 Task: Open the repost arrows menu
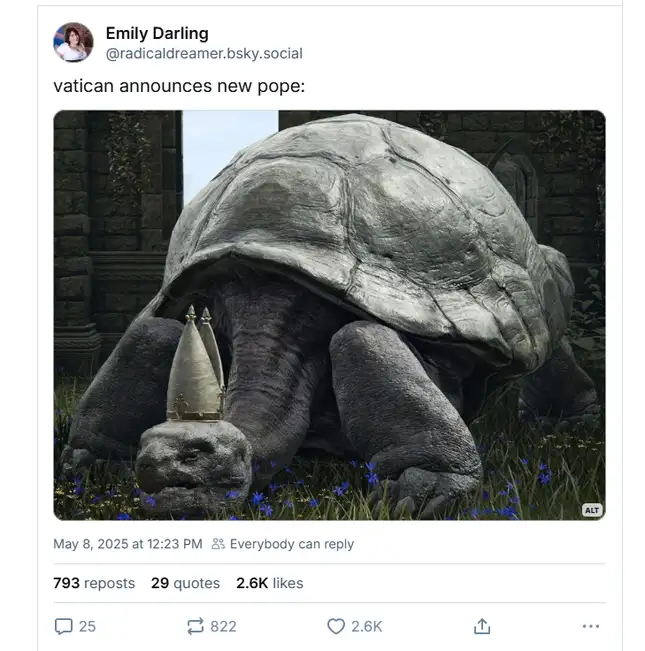pos(195,626)
